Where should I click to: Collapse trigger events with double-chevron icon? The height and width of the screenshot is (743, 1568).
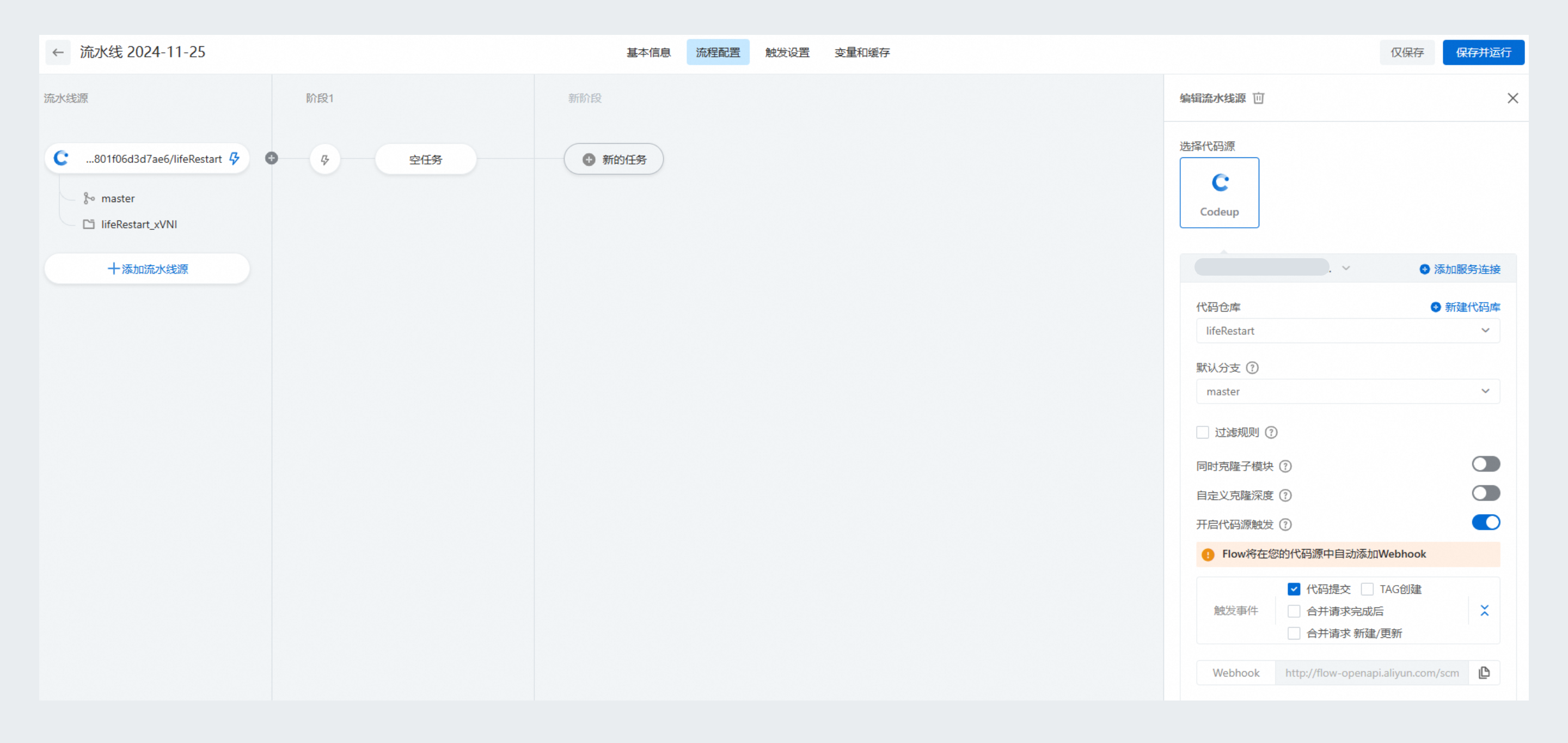coord(1484,611)
